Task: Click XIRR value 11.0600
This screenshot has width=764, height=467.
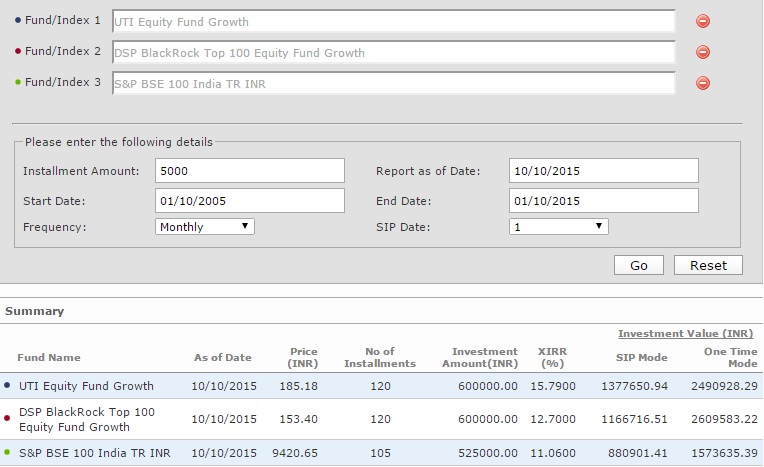Action: 553,453
